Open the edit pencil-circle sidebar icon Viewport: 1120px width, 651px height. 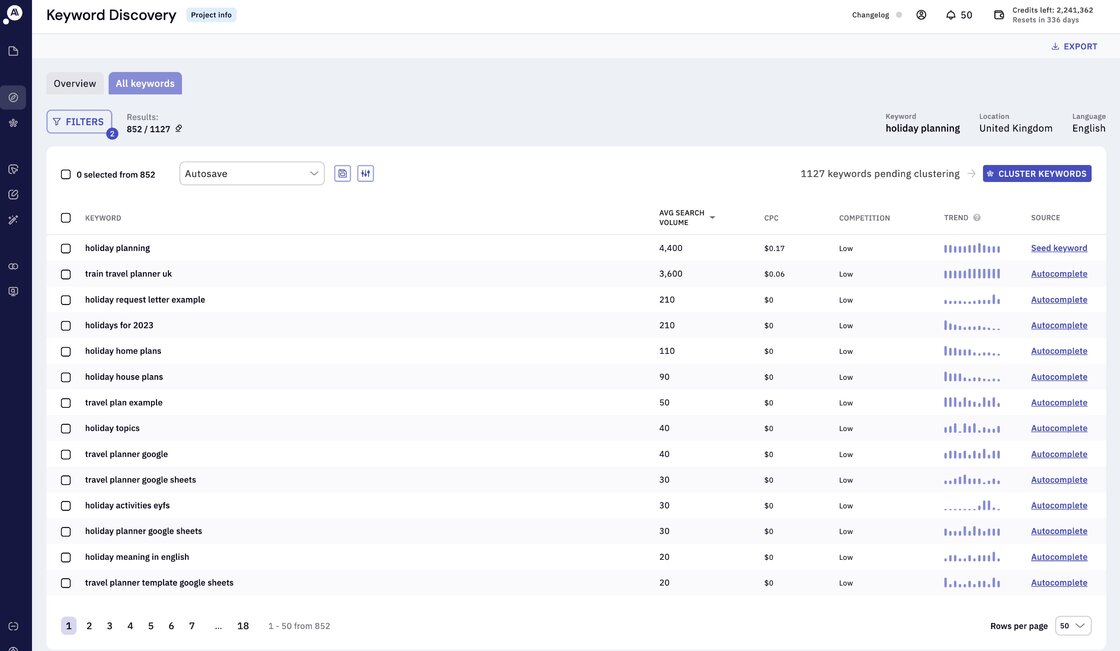click(13, 194)
